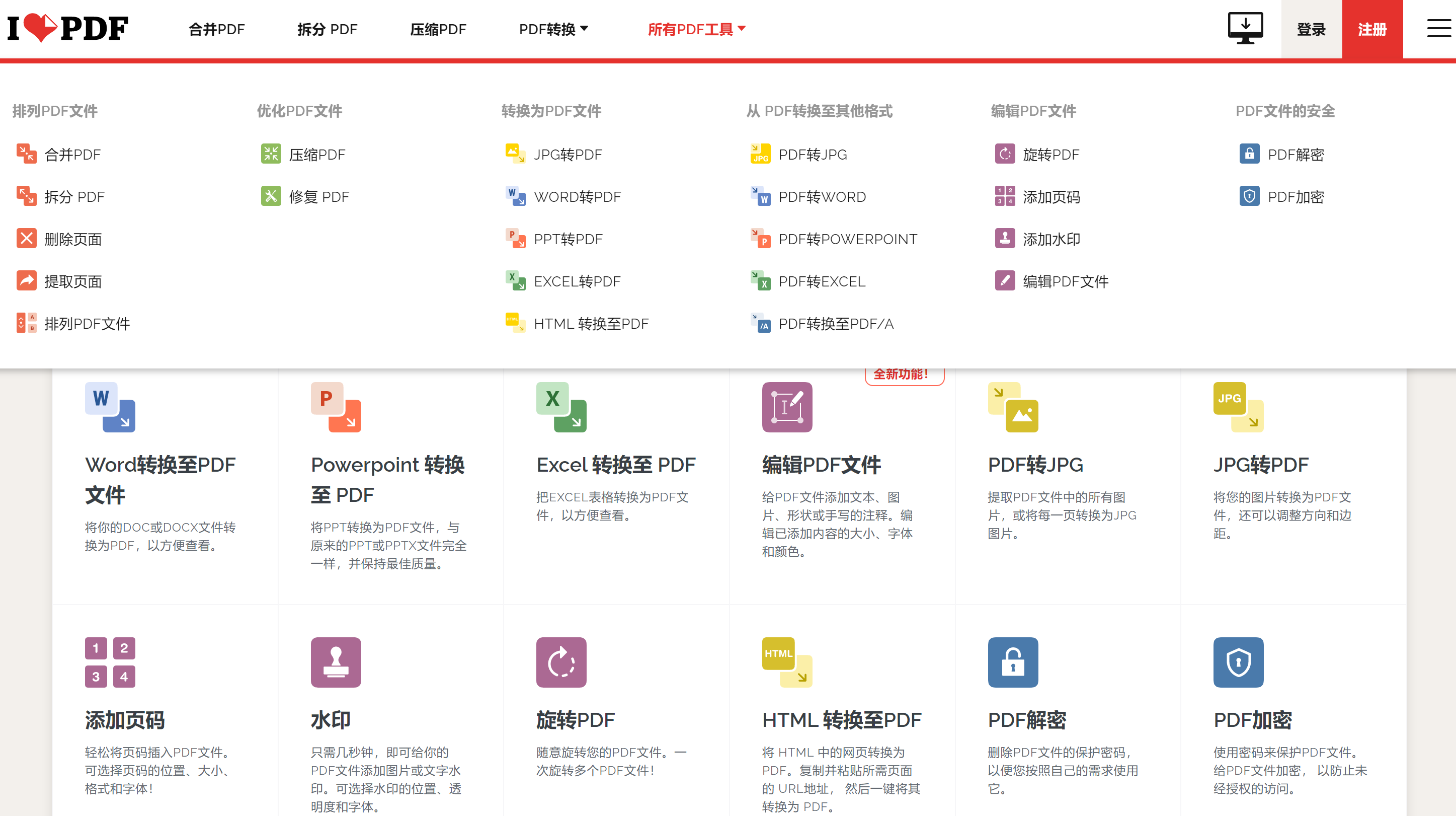This screenshot has height=816, width=1456.
Task: Expand the PDF转换 dropdown menu
Action: pos(553,29)
